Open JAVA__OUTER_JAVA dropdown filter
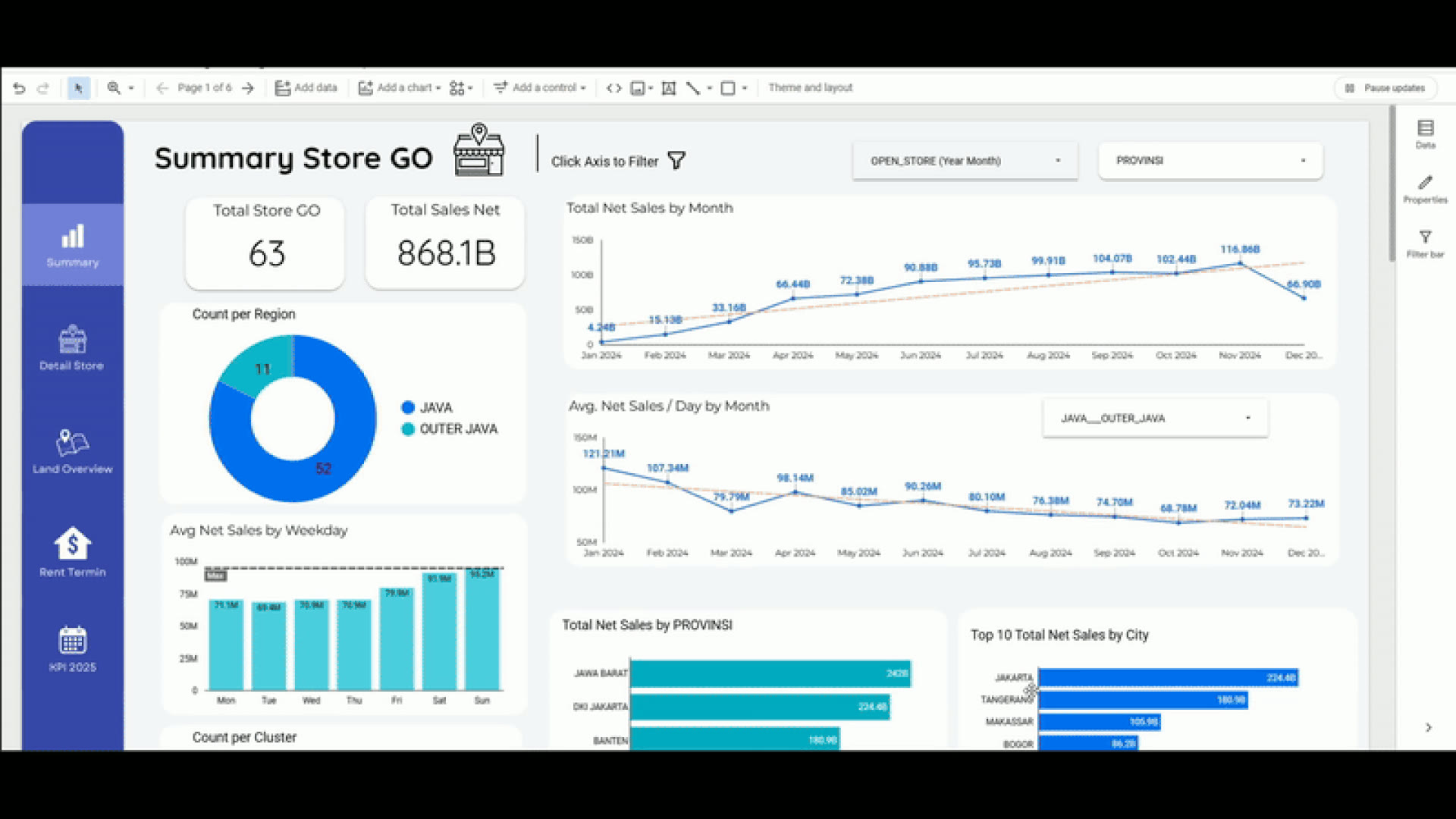 pos(1154,418)
